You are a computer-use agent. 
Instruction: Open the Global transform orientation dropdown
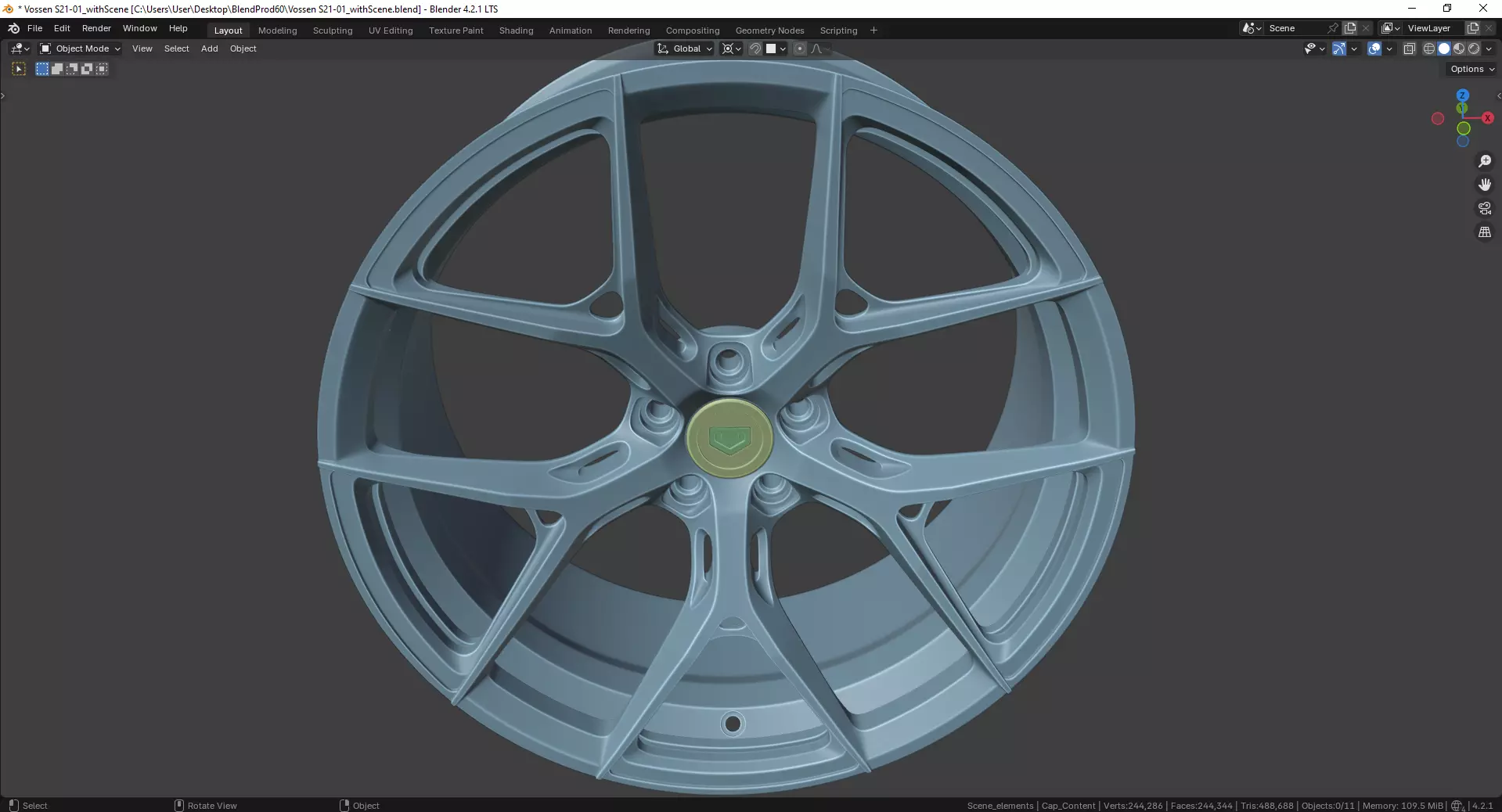coord(685,49)
